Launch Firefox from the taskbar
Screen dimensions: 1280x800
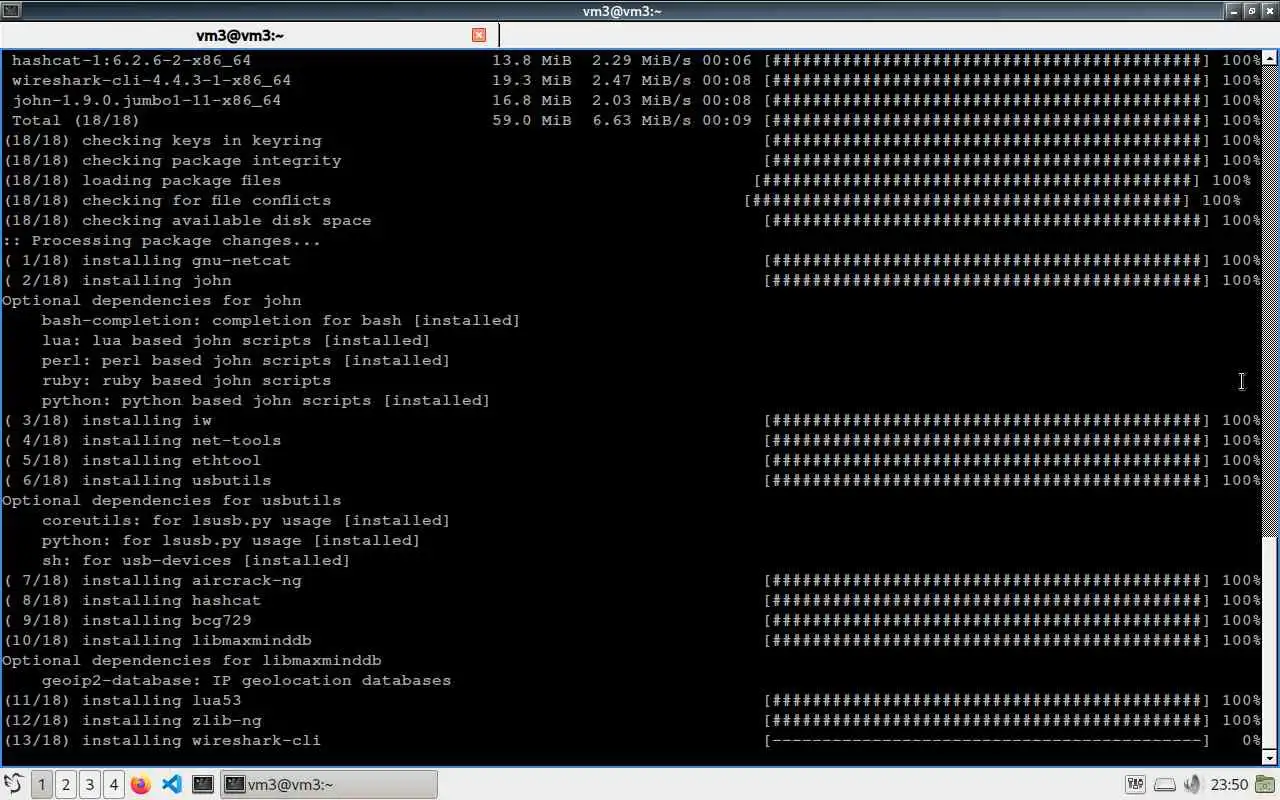[141, 784]
